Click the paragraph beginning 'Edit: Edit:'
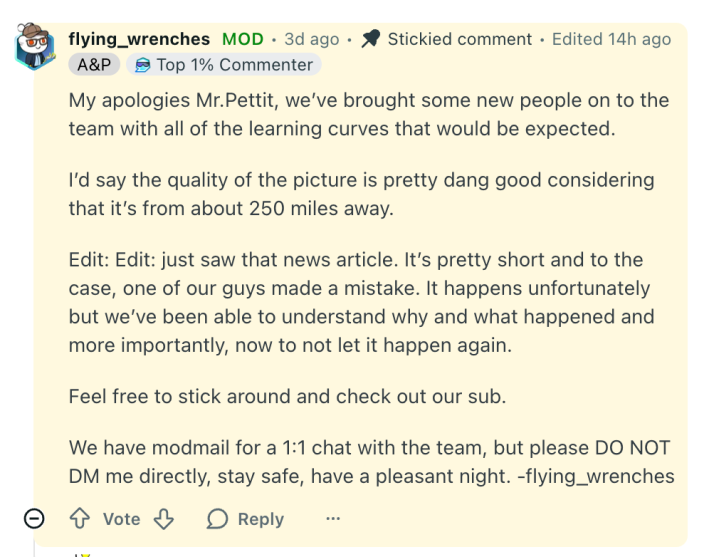 click(360, 303)
